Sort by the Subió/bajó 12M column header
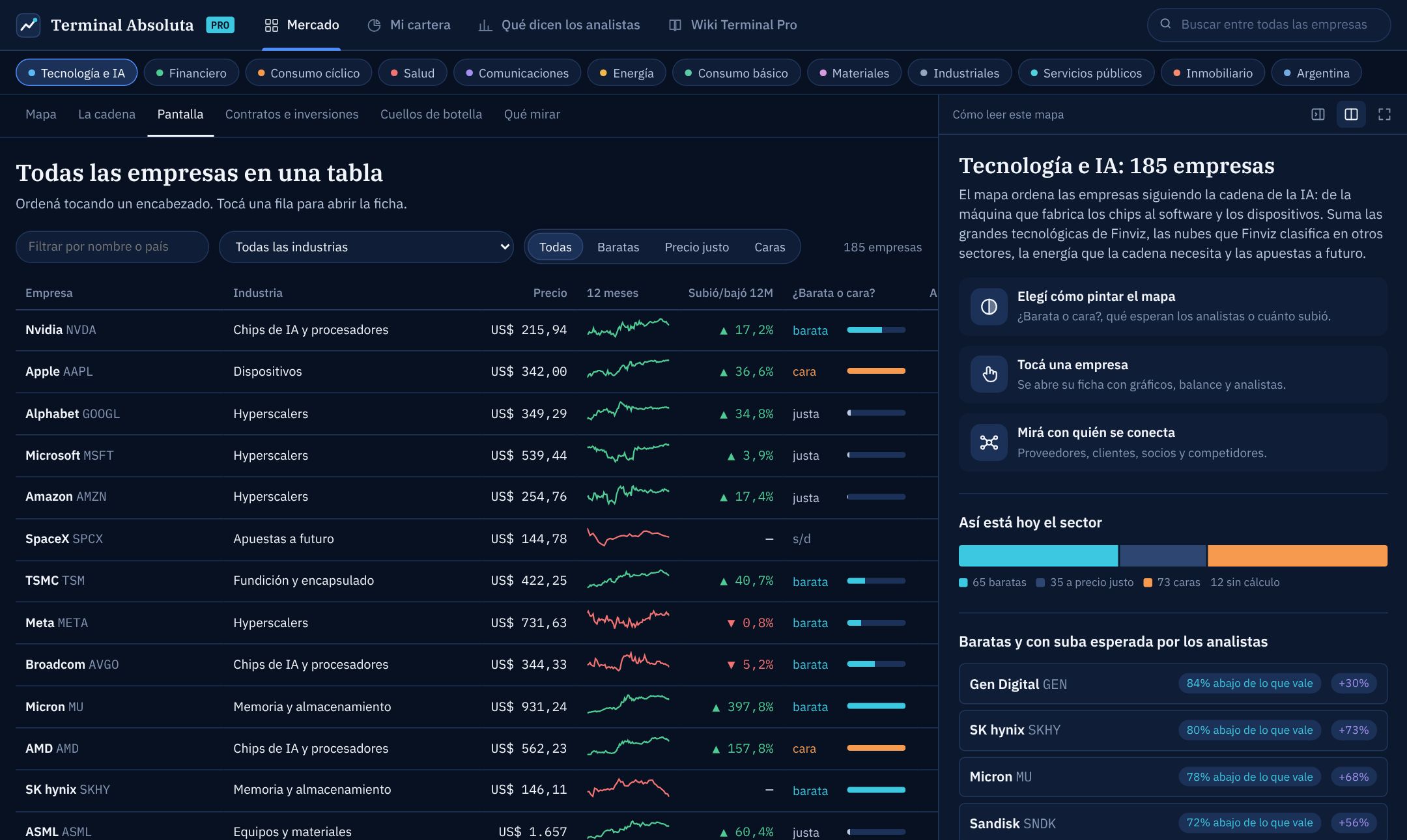1407x840 pixels. tap(730, 293)
